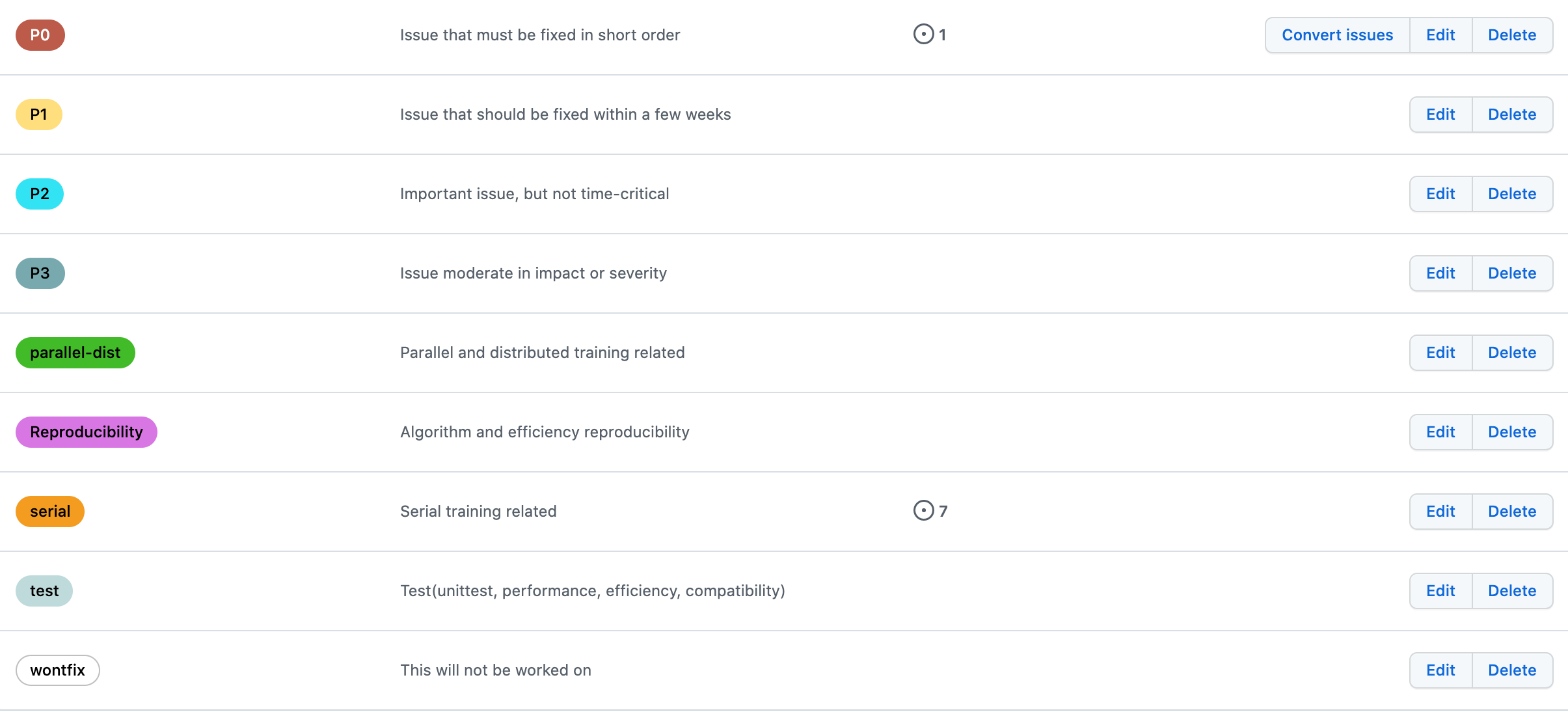1568x712 pixels.
Task: Open the purple Reproducibility label
Action: click(x=87, y=432)
